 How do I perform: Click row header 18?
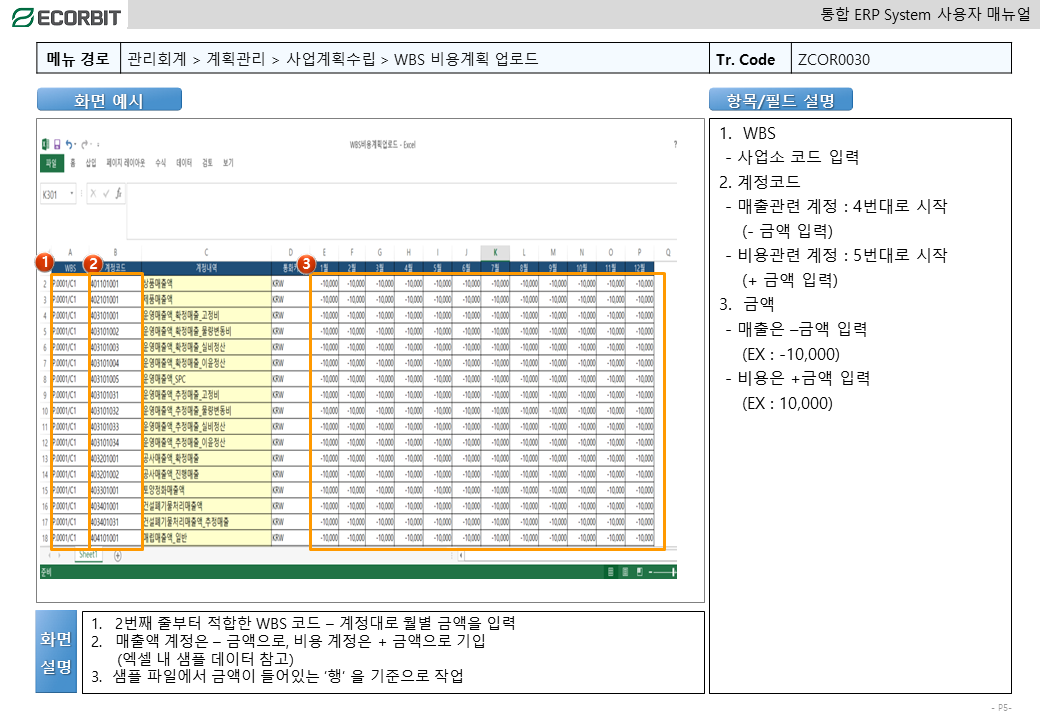[45, 538]
